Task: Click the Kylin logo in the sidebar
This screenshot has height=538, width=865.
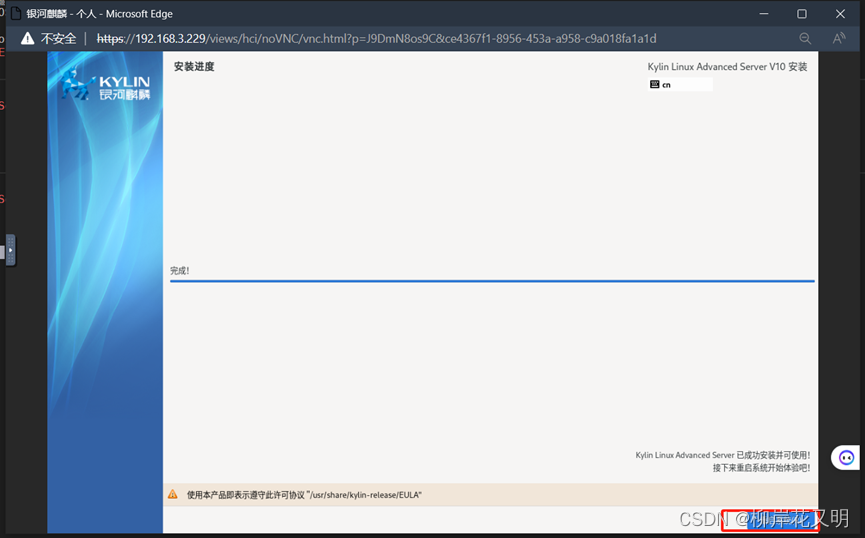Action: pyautogui.click(x=105, y=84)
